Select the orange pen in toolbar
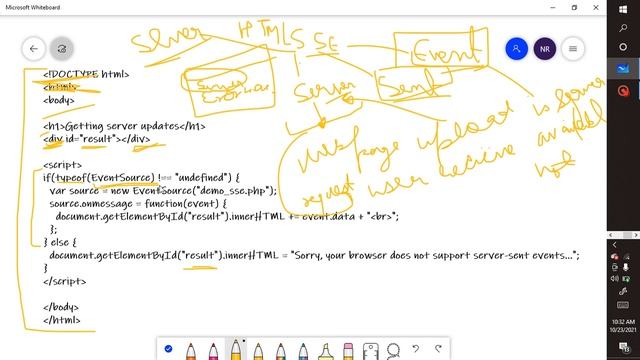This screenshot has height=360, width=640. coord(191,351)
